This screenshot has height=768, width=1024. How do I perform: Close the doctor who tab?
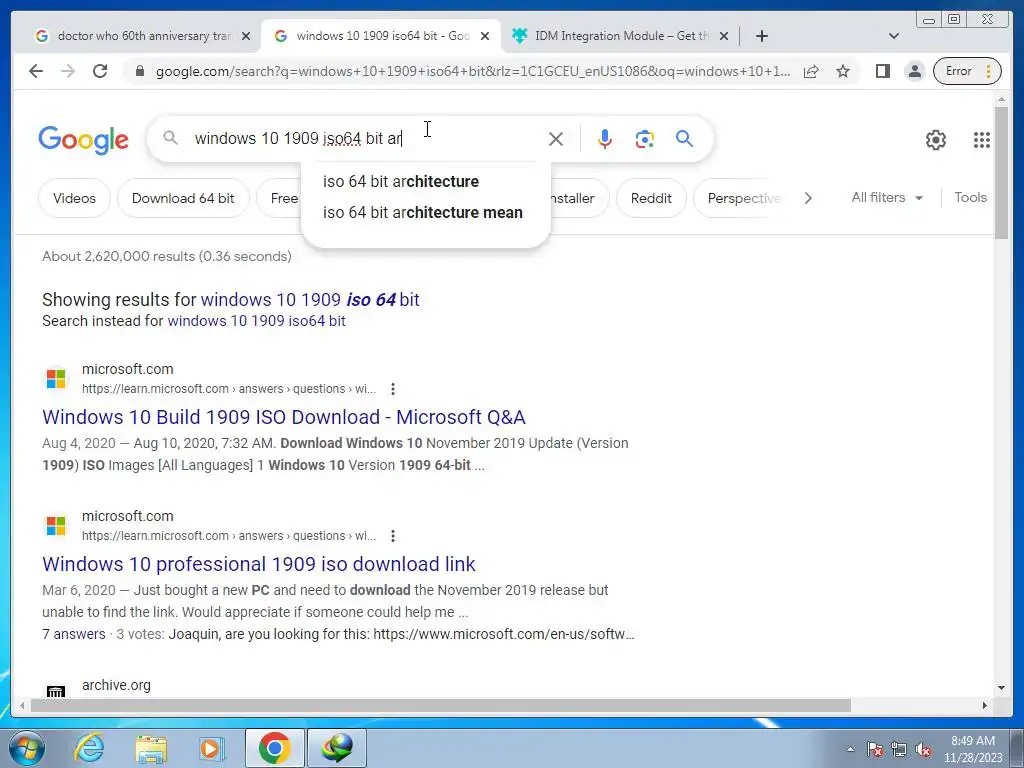click(246, 37)
